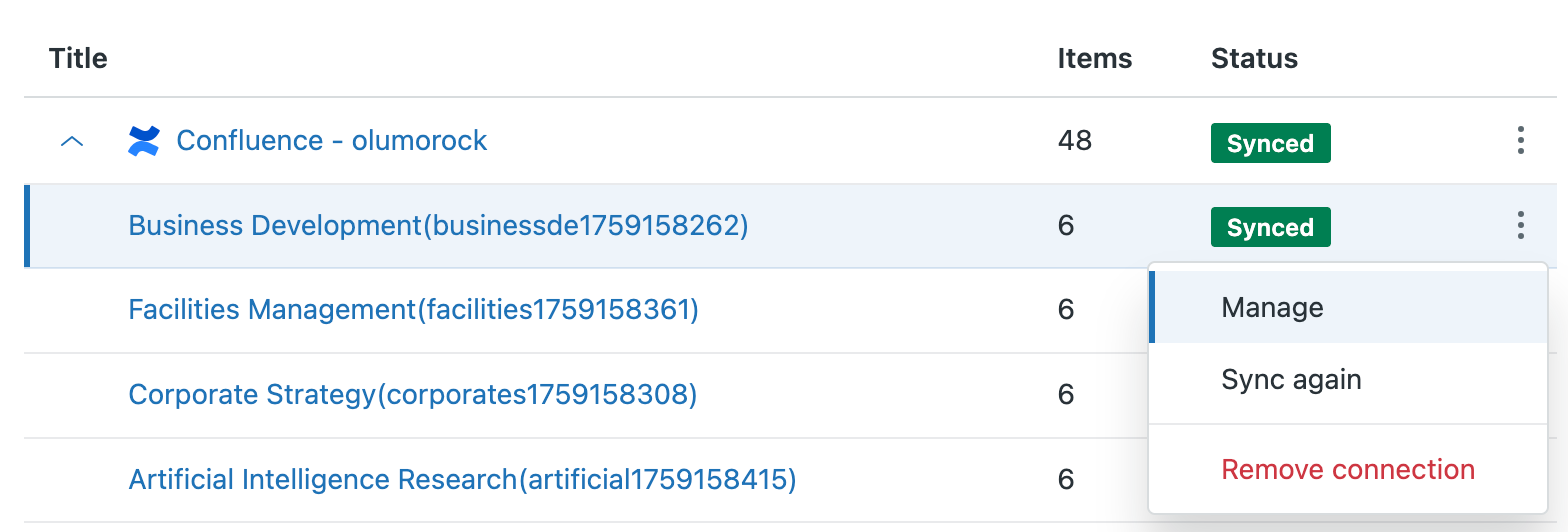The width and height of the screenshot is (1568, 532).
Task: Click Synced badge in Business Development row
Action: click(x=1270, y=227)
